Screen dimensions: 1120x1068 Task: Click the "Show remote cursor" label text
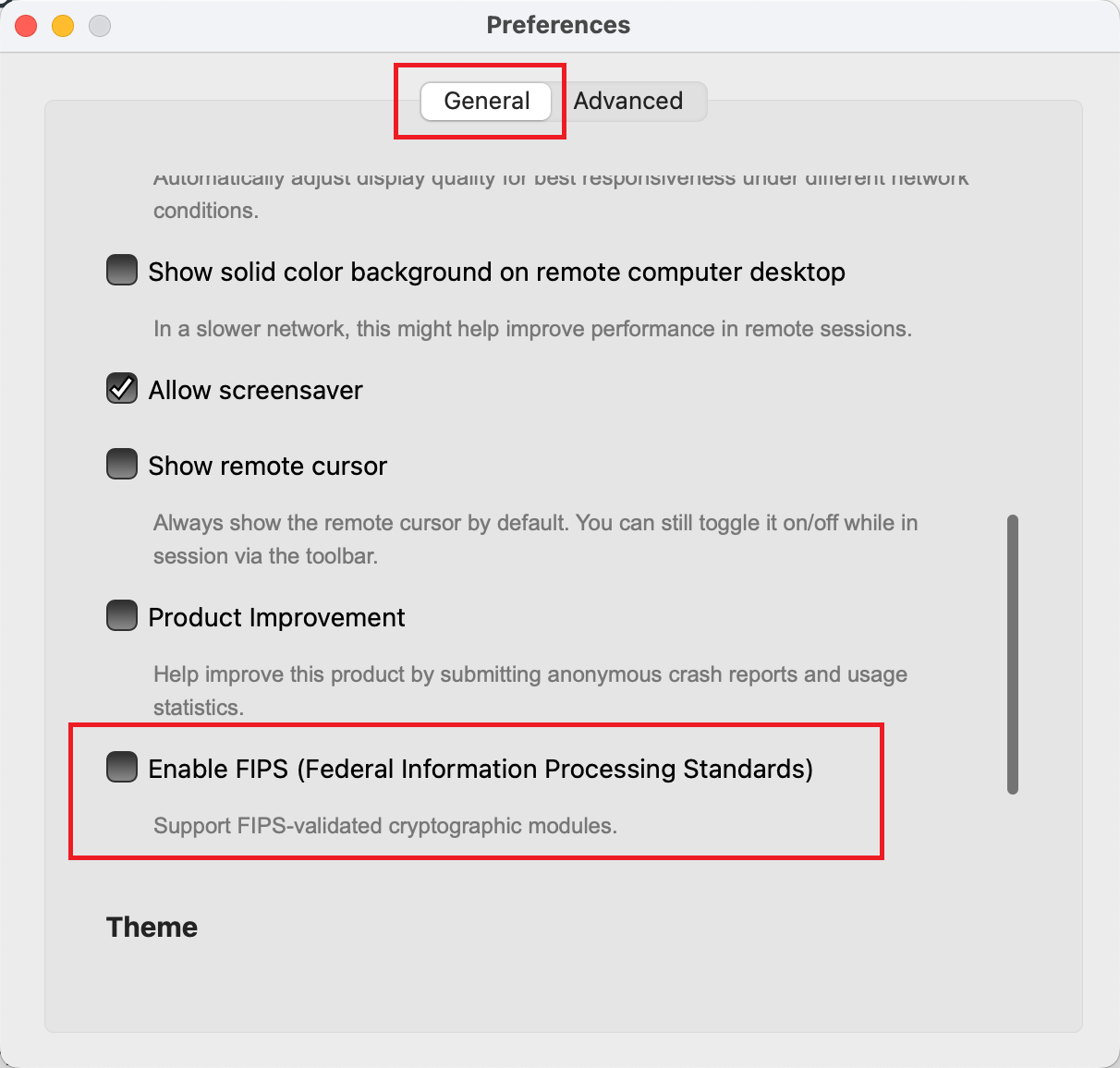coord(267,467)
